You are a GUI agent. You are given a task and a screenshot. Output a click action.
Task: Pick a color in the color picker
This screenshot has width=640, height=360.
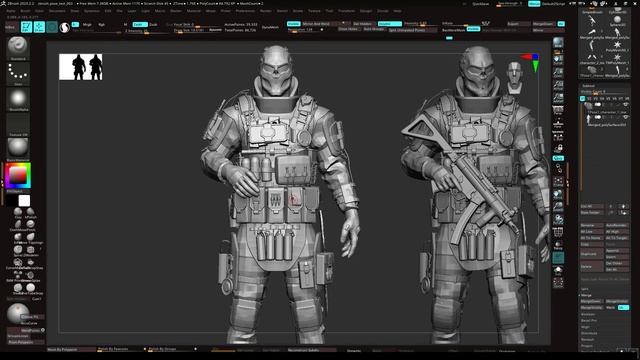point(18,176)
